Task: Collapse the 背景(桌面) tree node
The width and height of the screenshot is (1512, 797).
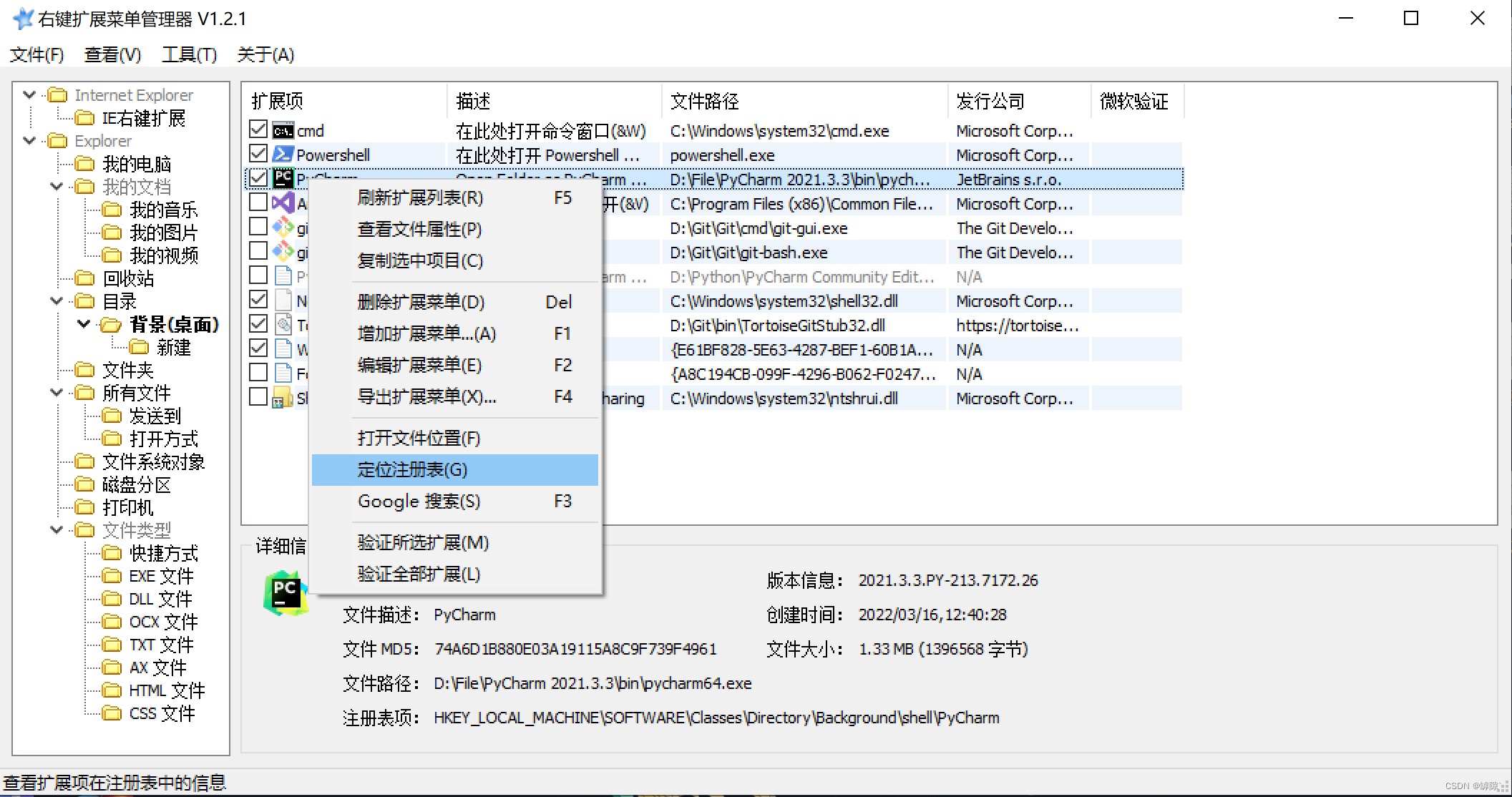Action: coord(84,324)
